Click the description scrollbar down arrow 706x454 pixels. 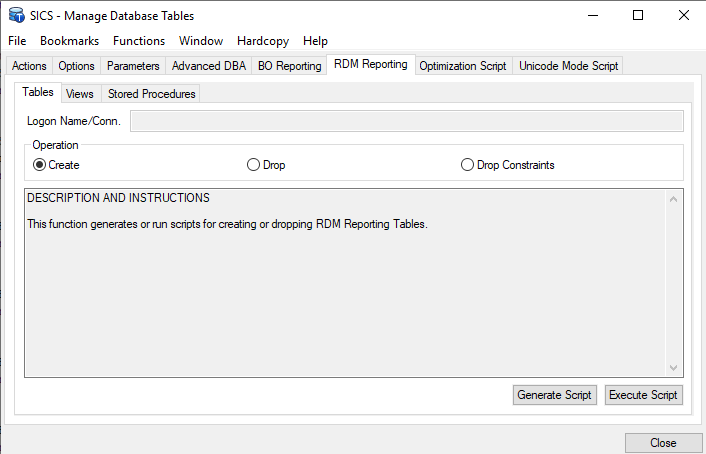pos(673,368)
